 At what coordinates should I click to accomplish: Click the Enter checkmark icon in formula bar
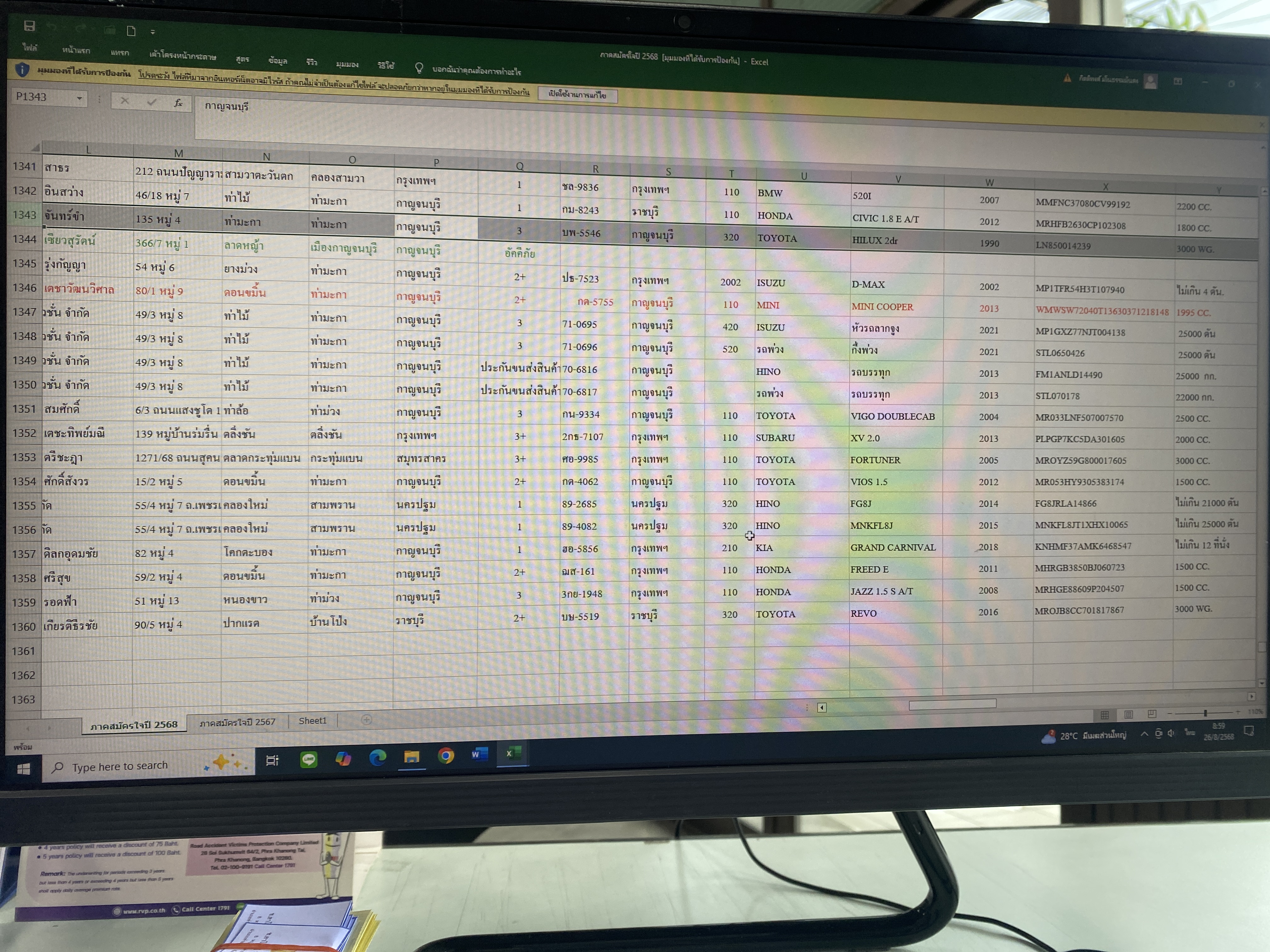(x=152, y=102)
